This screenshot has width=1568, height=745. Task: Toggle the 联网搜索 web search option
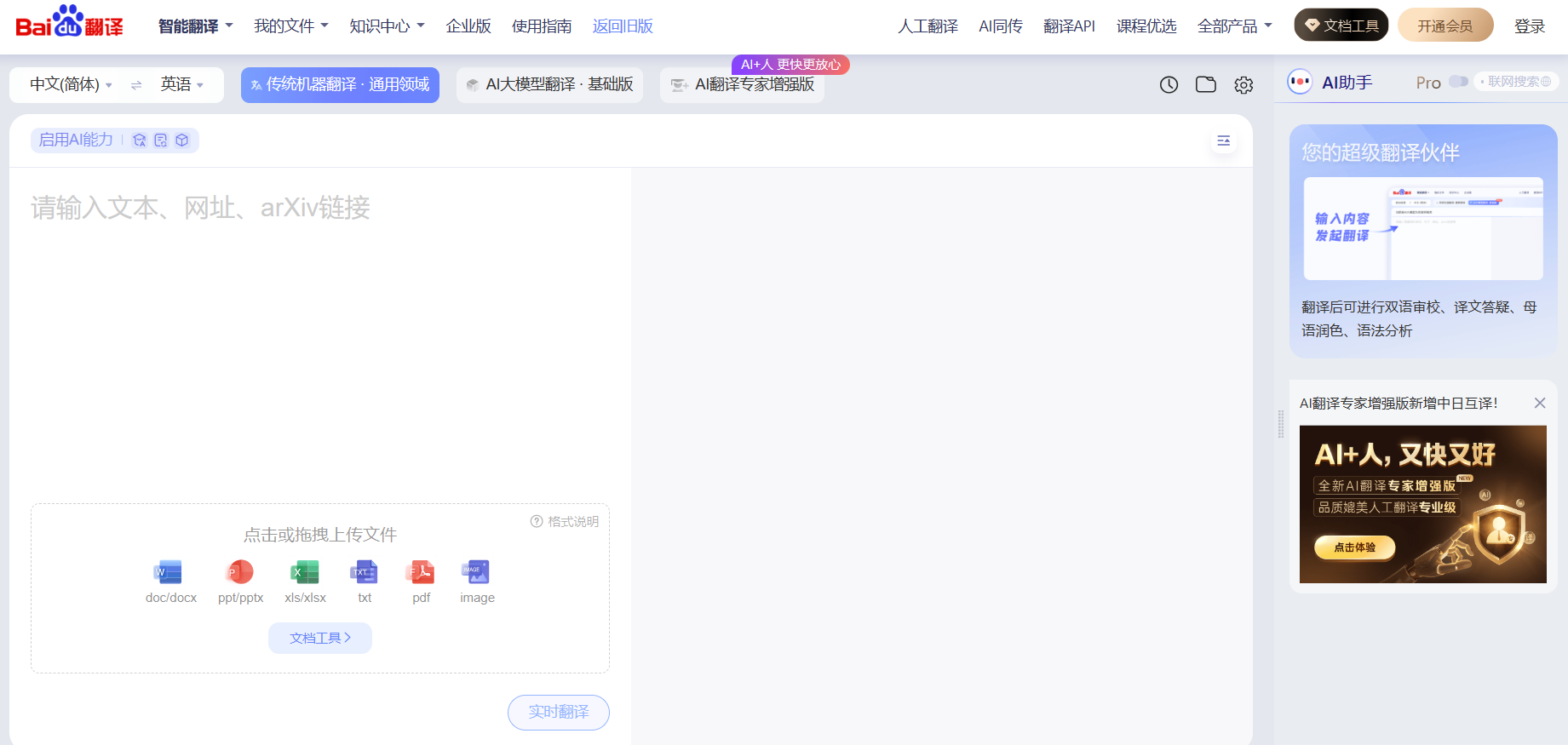pyautogui.click(x=1519, y=82)
